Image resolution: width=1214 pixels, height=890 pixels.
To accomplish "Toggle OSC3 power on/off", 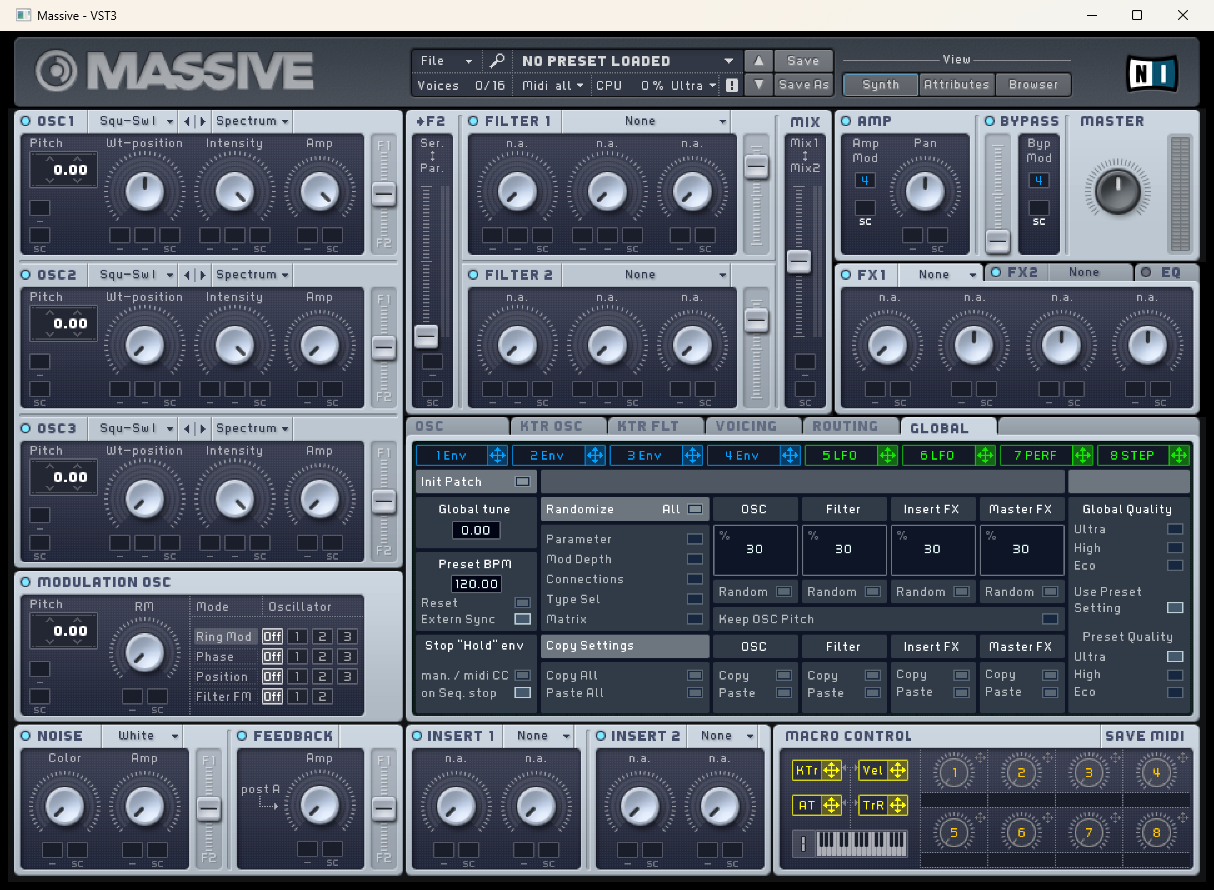I will point(26,428).
